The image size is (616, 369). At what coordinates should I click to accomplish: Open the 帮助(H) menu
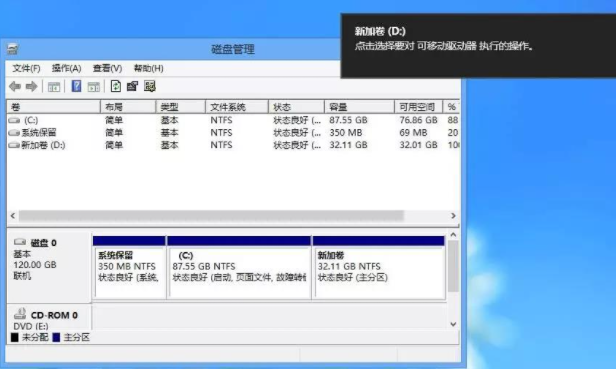coord(148,68)
